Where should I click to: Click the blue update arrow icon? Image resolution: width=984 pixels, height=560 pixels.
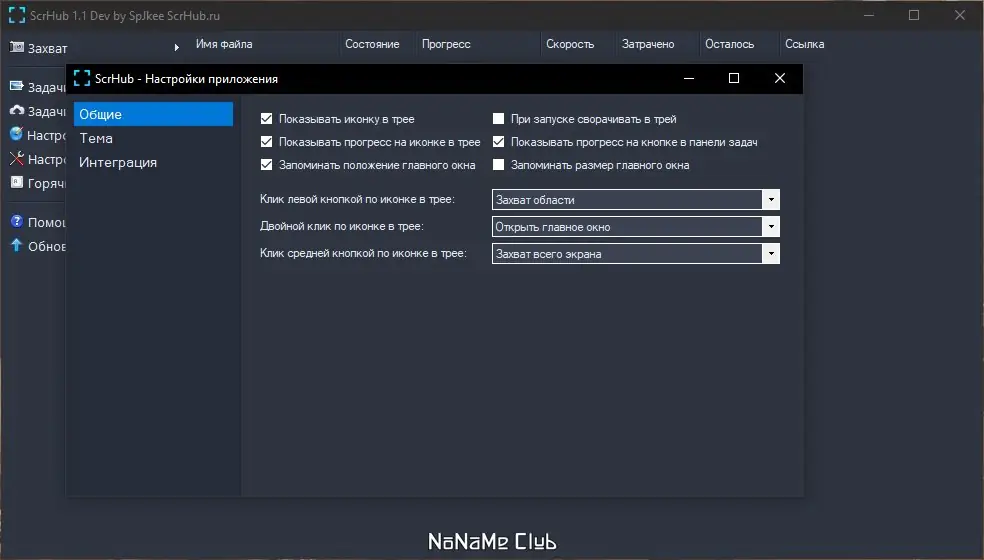[x=17, y=245]
